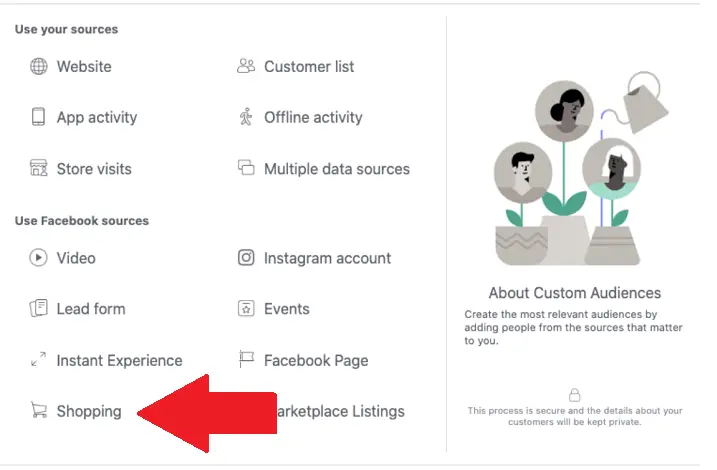
Task: Select the Customer list source option
Action: click(309, 67)
